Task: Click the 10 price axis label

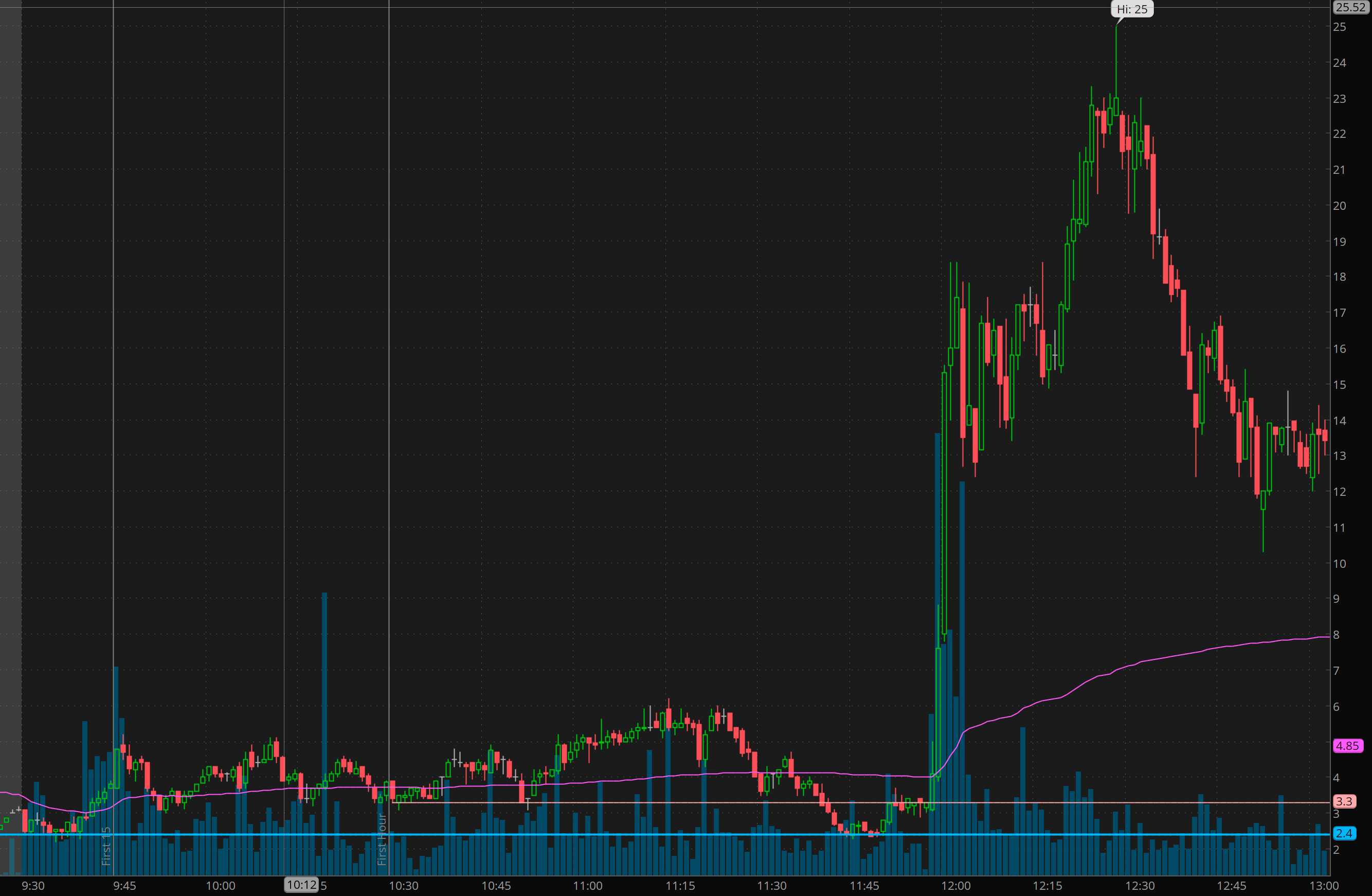Action: click(1339, 563)
